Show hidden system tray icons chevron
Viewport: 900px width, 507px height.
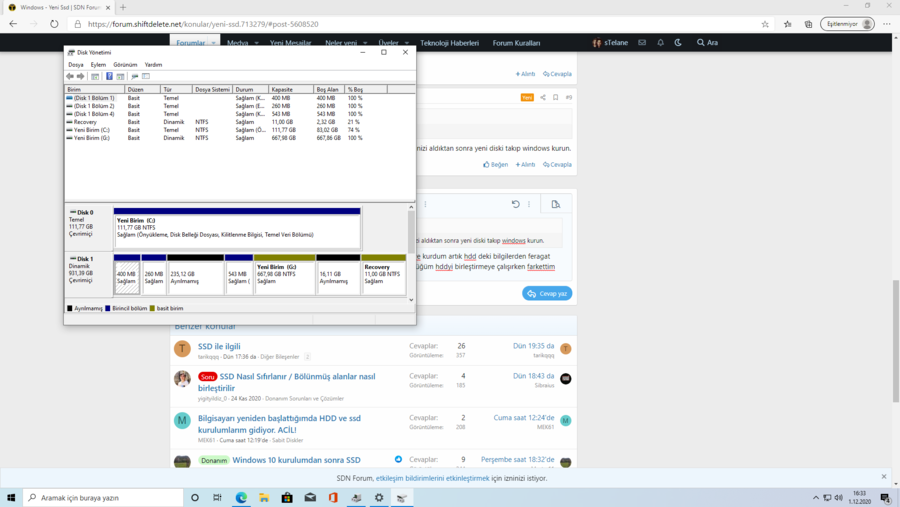[816, 498]
